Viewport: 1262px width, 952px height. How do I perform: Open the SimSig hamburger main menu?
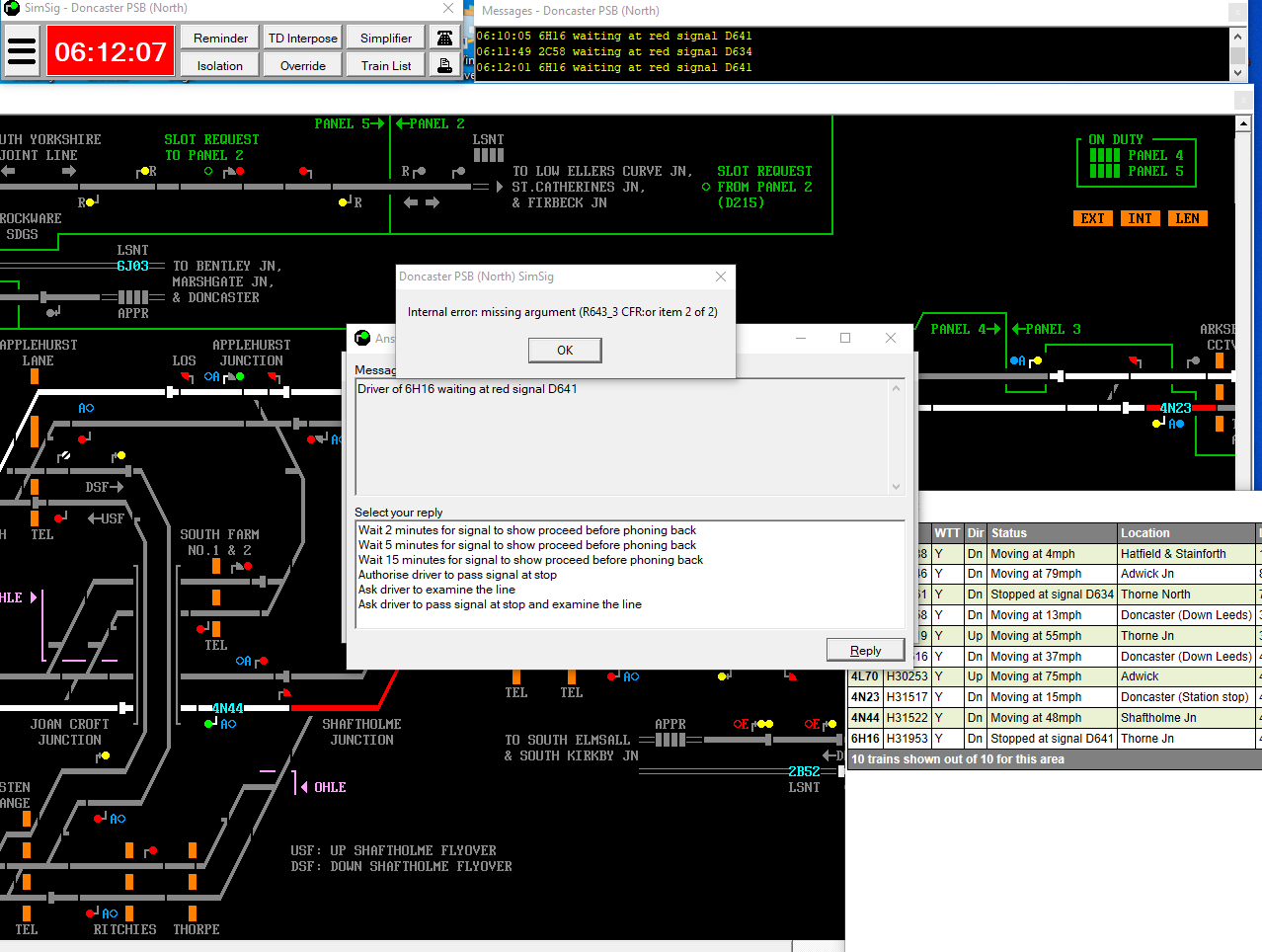pos(22,50)
